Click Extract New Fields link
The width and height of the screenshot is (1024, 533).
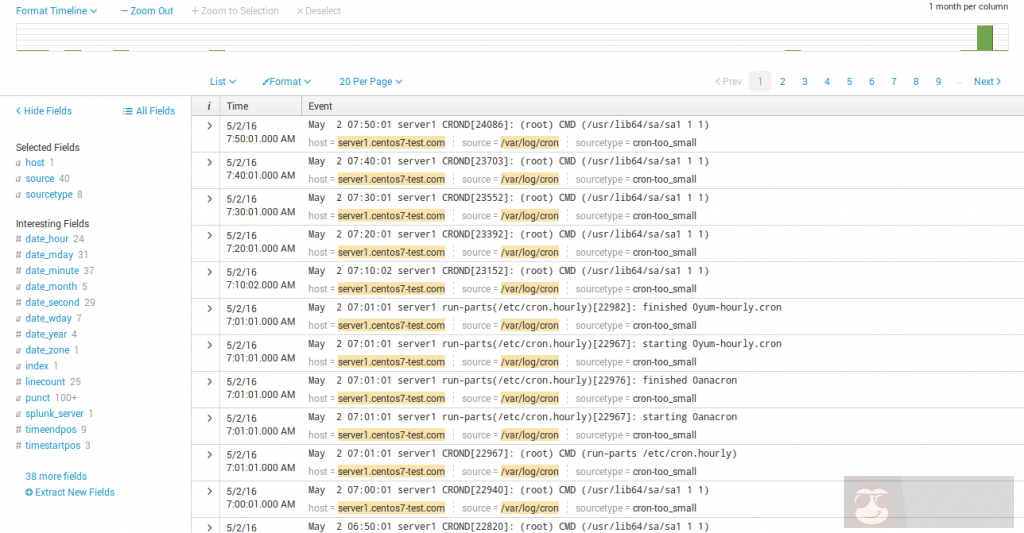[70, 493]
